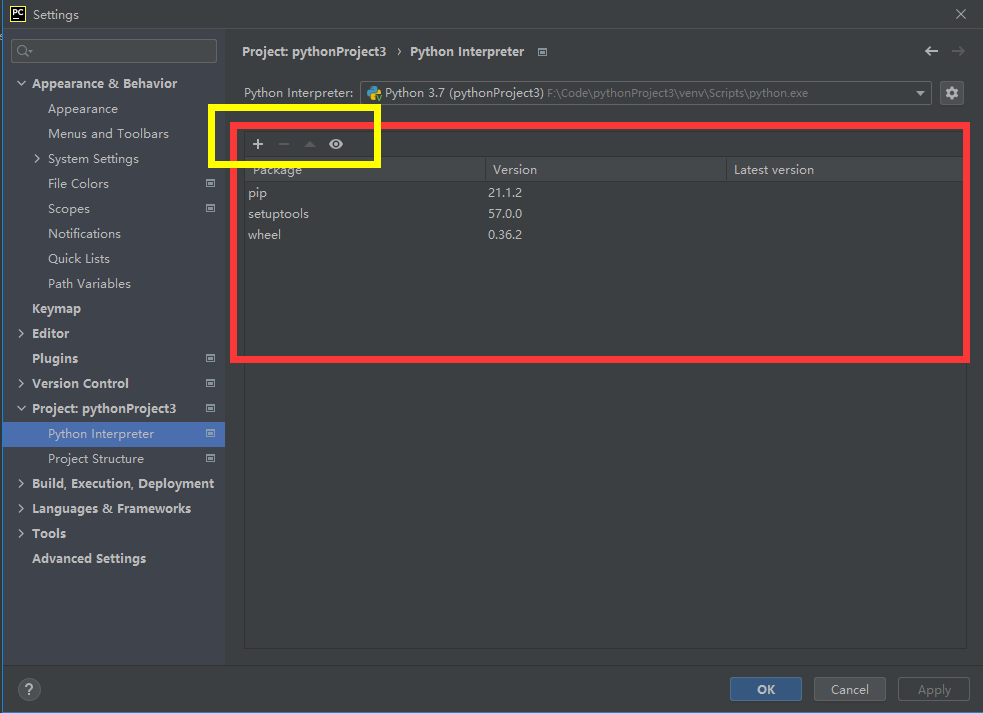Open File Colors settings

(x=78, y=184)
